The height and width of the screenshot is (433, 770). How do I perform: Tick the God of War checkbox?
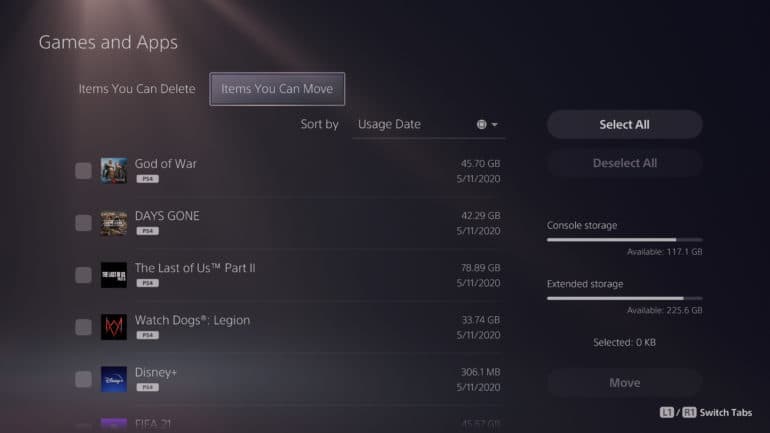tap(83, 171)
